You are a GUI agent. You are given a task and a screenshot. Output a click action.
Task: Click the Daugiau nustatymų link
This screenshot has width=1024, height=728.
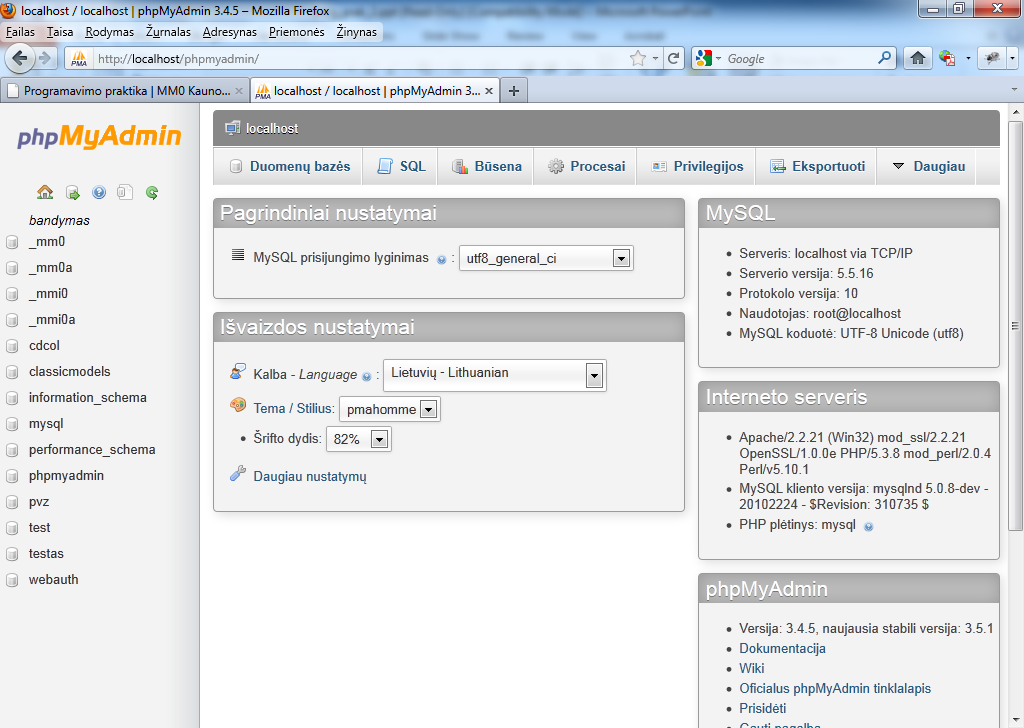click(310, 477)
